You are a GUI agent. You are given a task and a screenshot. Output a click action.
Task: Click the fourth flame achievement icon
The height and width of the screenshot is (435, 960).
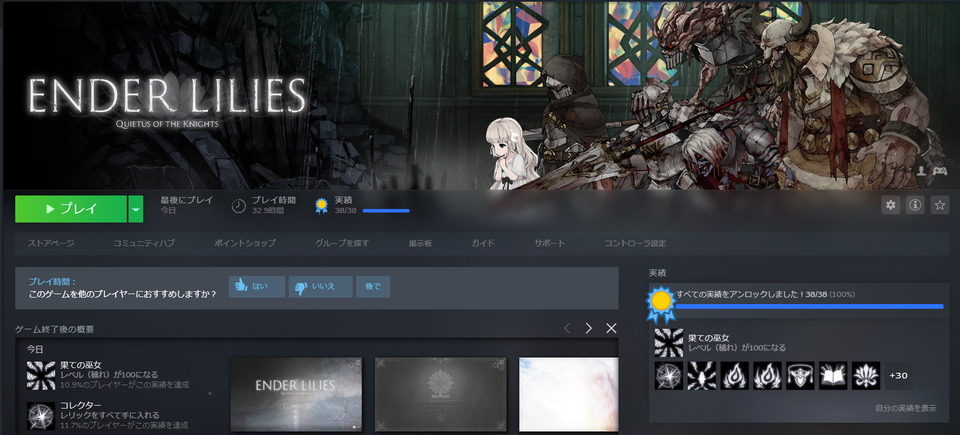pos(767,376)
